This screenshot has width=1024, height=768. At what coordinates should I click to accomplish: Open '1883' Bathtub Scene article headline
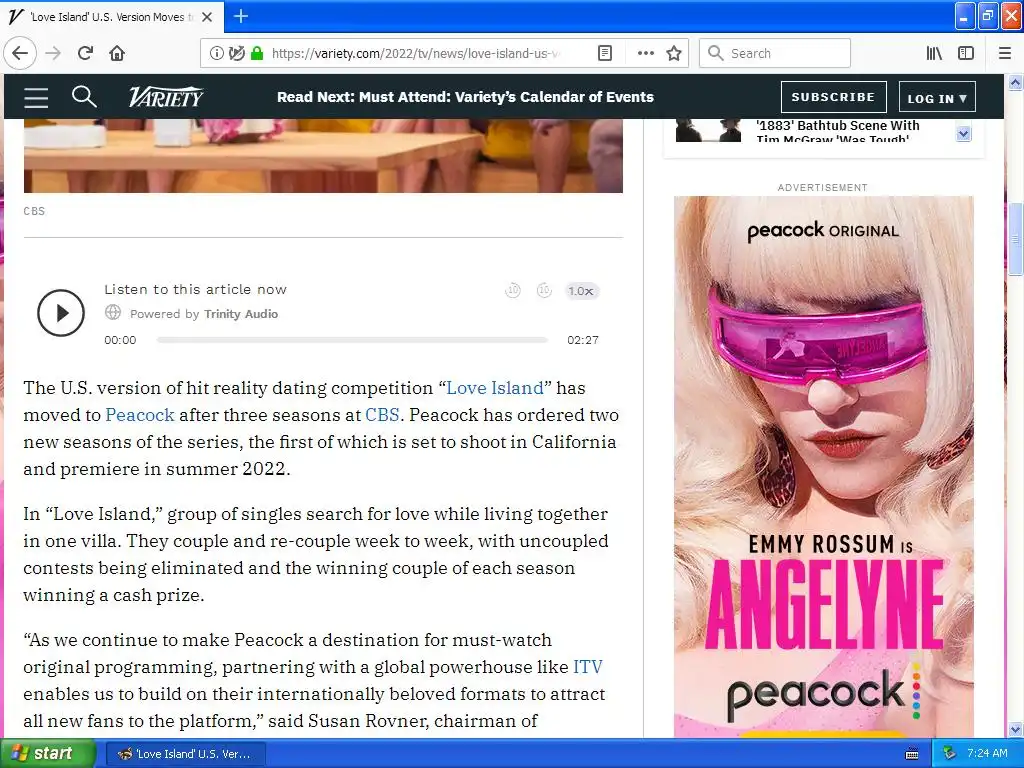coord(838,131)
